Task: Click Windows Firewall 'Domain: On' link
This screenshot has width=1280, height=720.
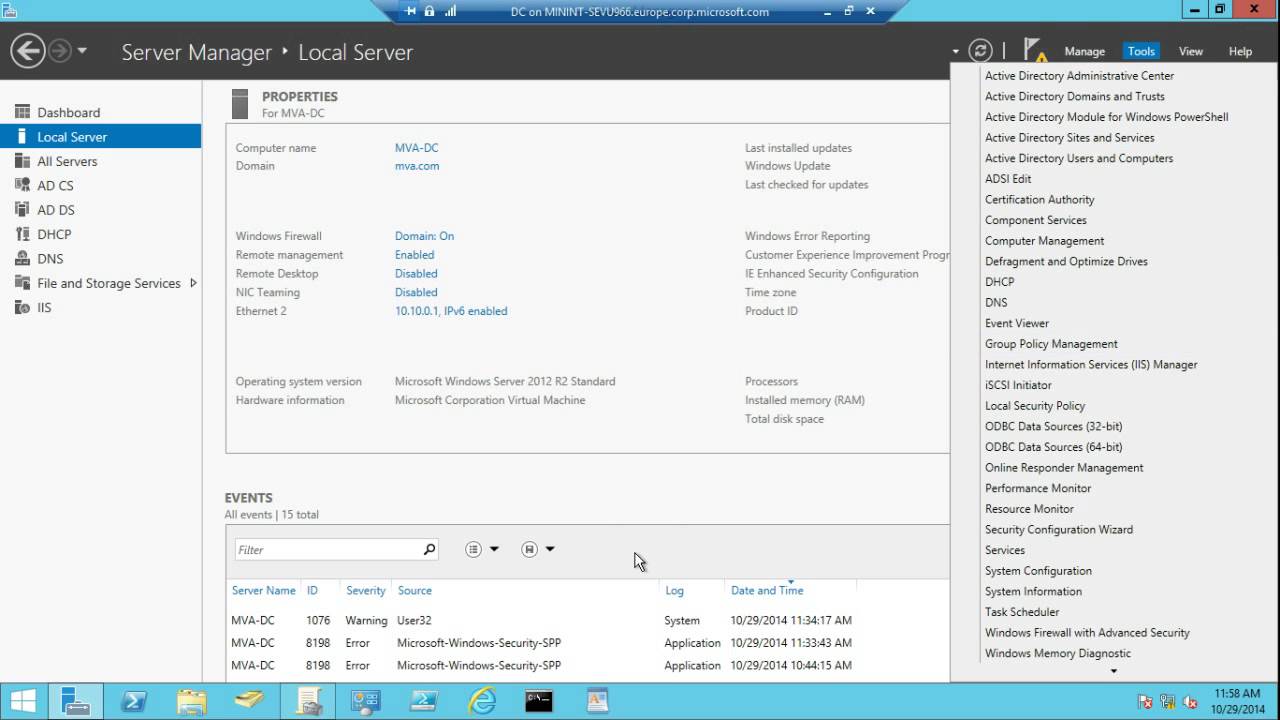Action: point(424,236)
